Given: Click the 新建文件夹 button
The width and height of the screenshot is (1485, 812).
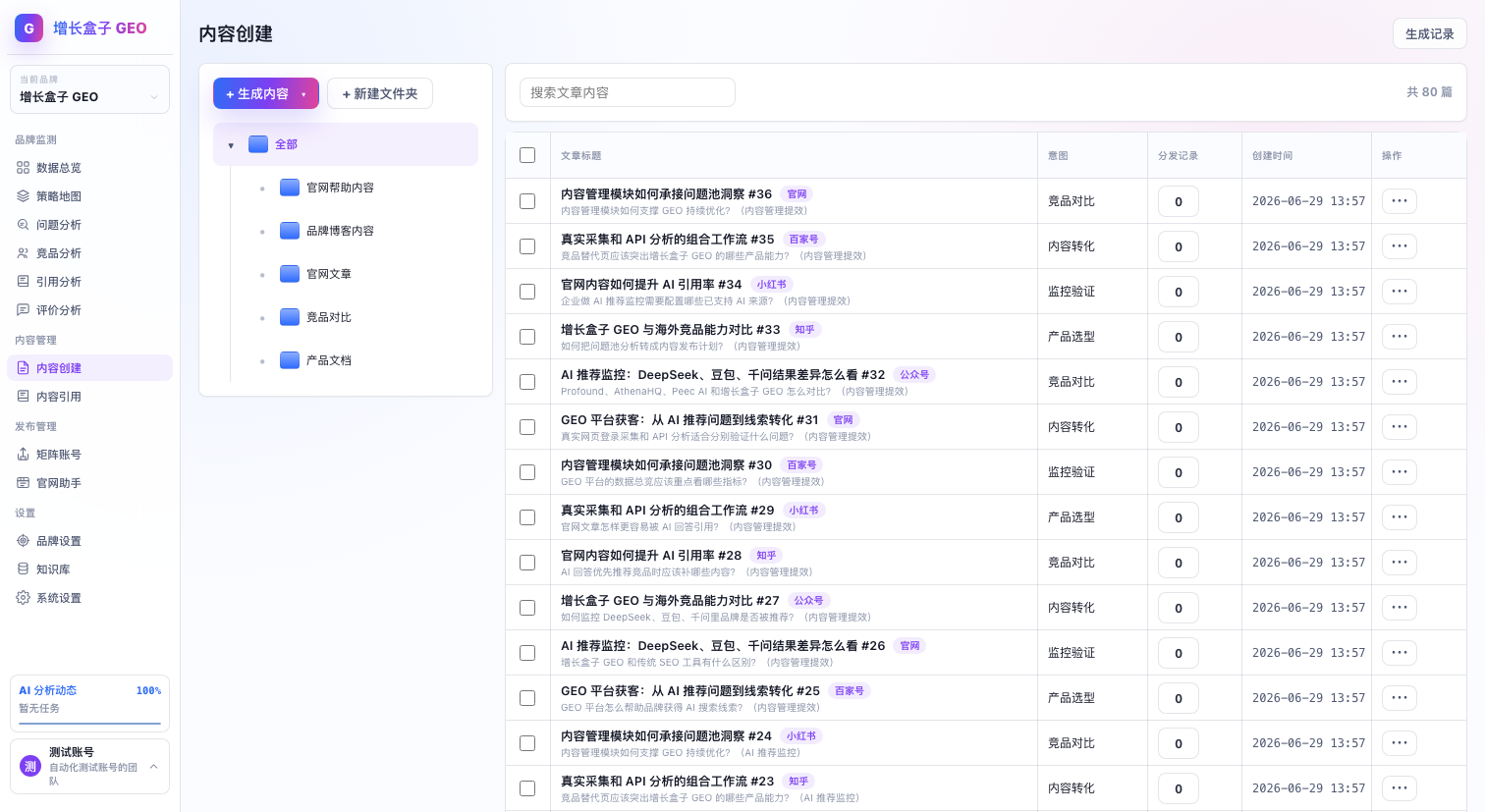Looking at the screenshot, I should pos(380,94).
